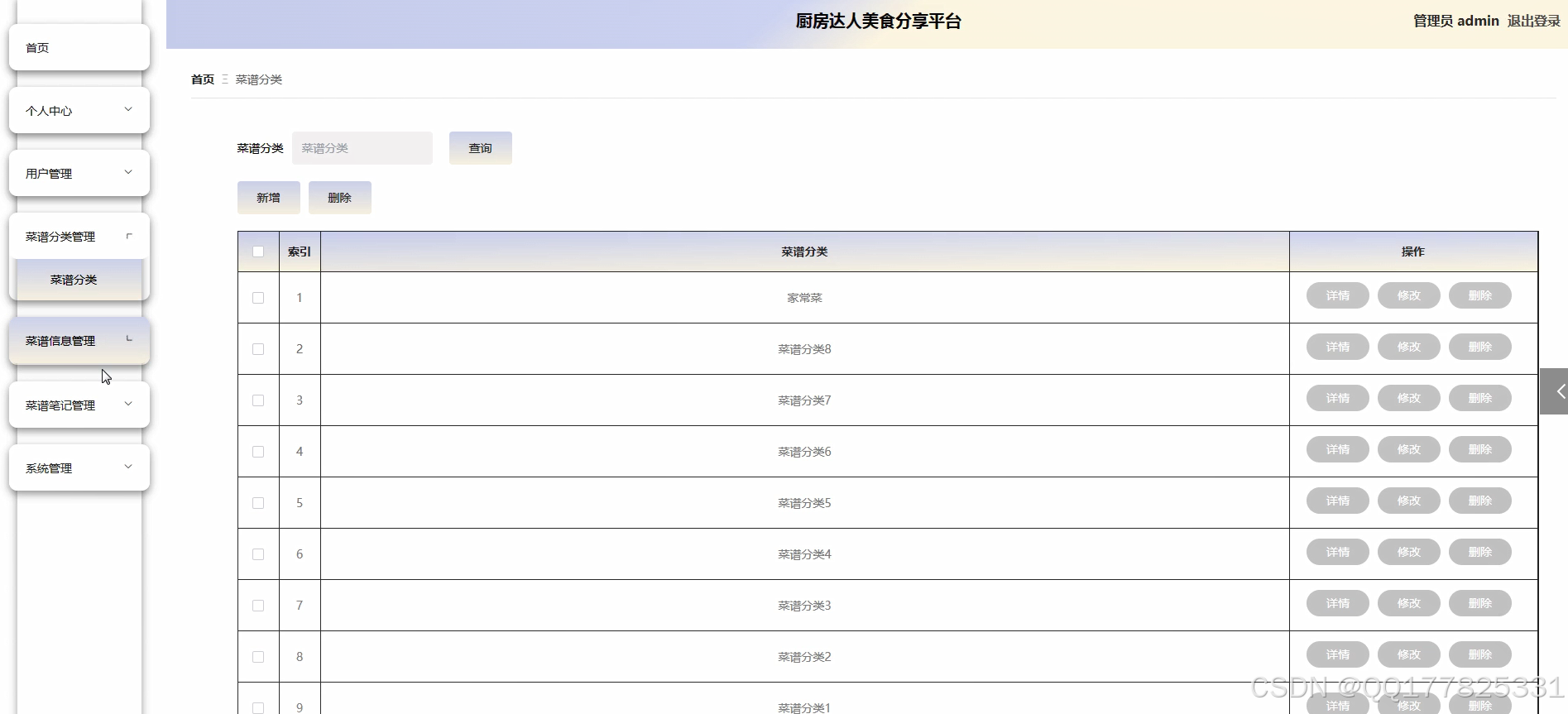This screenshot has width=1568, height=714.
Task: Click 删除 for 菜谱分类6
Action: point(1480,449)
